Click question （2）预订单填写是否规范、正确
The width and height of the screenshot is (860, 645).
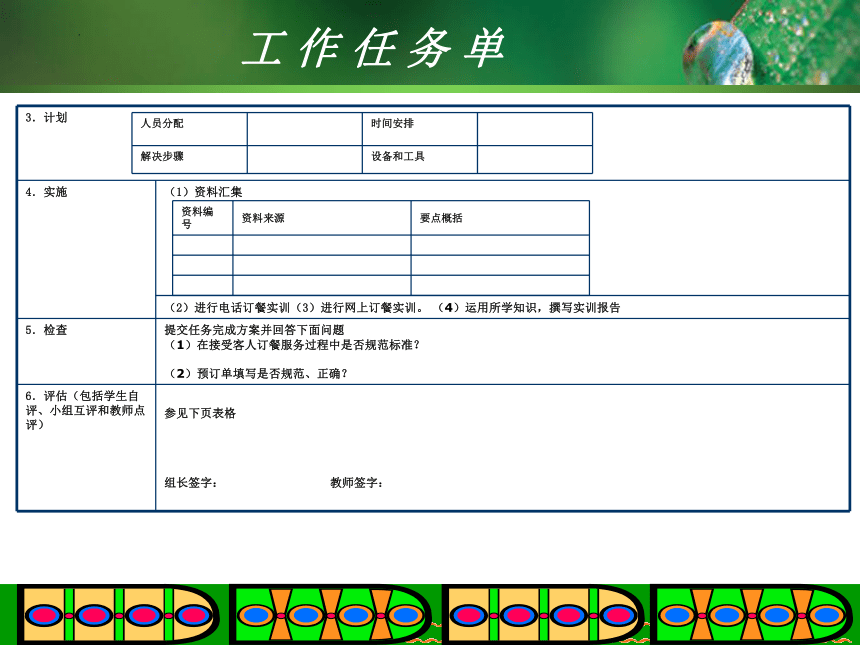(258, 374)
